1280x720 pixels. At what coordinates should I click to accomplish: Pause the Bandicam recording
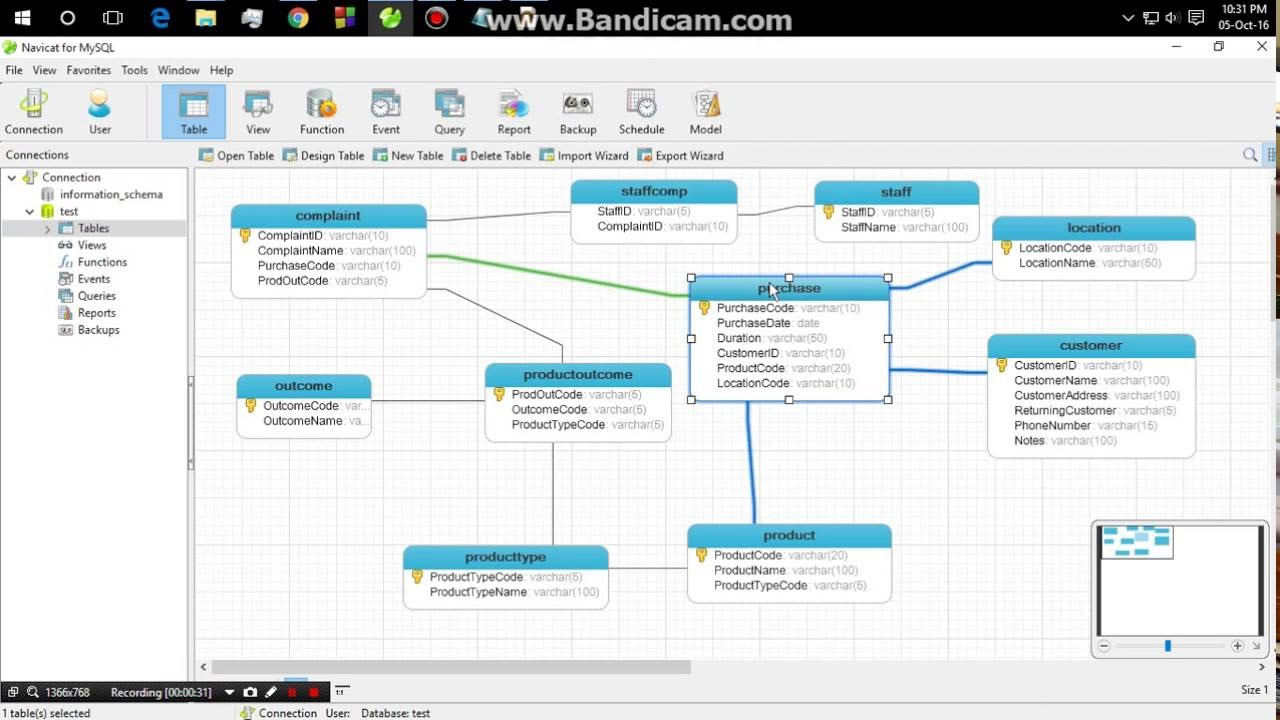(293, 692)
